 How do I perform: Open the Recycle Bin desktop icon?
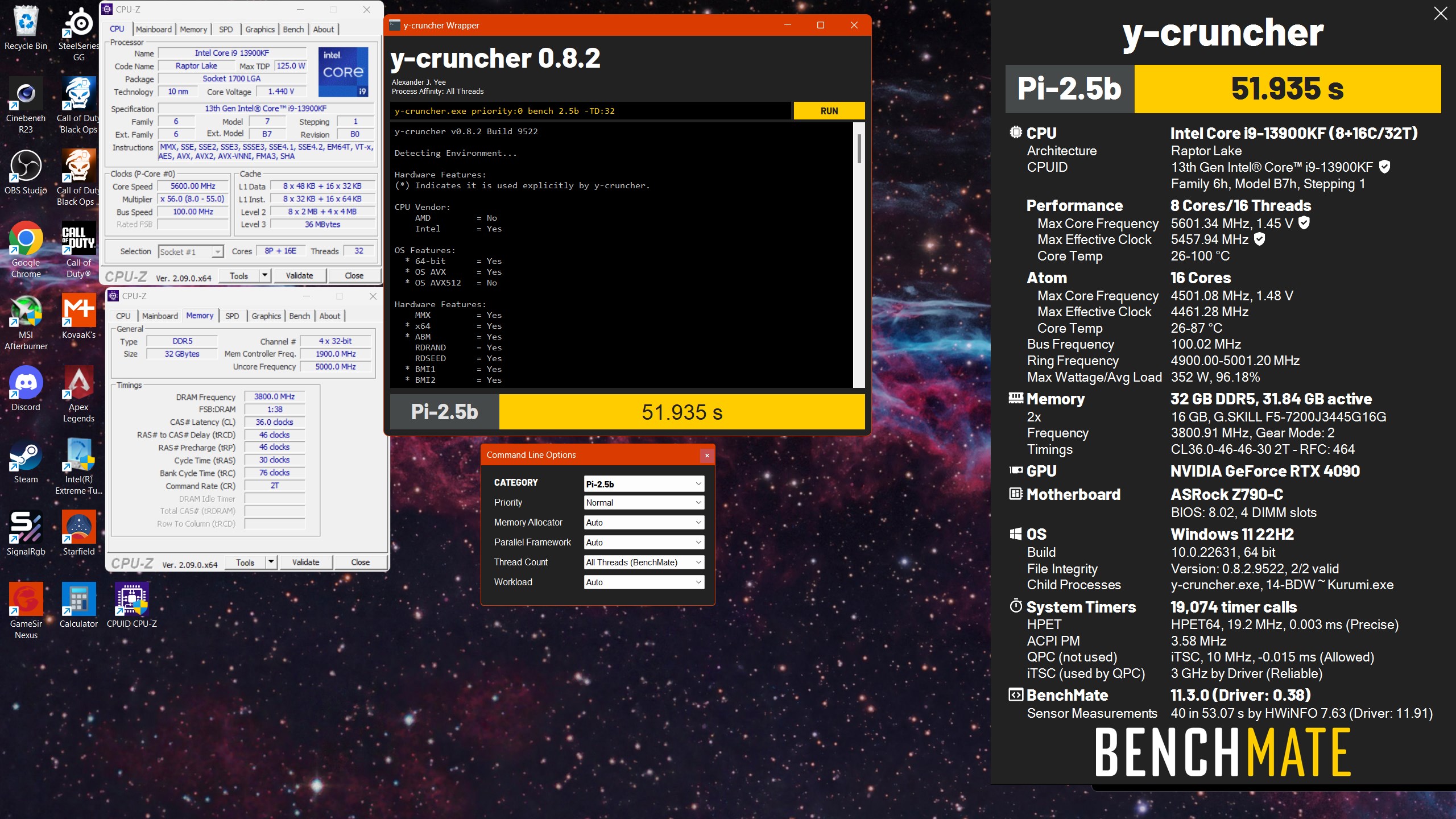(x=26, y=27)
